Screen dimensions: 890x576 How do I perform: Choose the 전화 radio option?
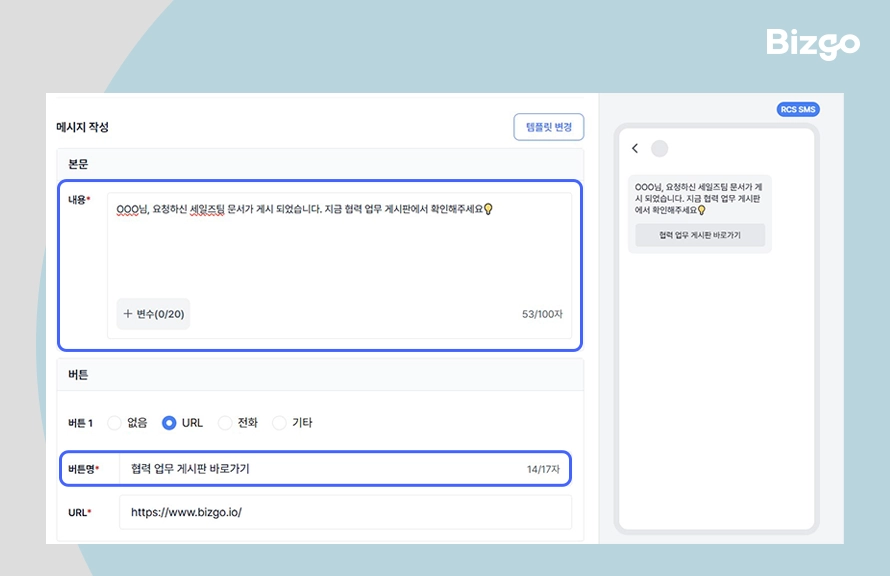coord(225,423)
